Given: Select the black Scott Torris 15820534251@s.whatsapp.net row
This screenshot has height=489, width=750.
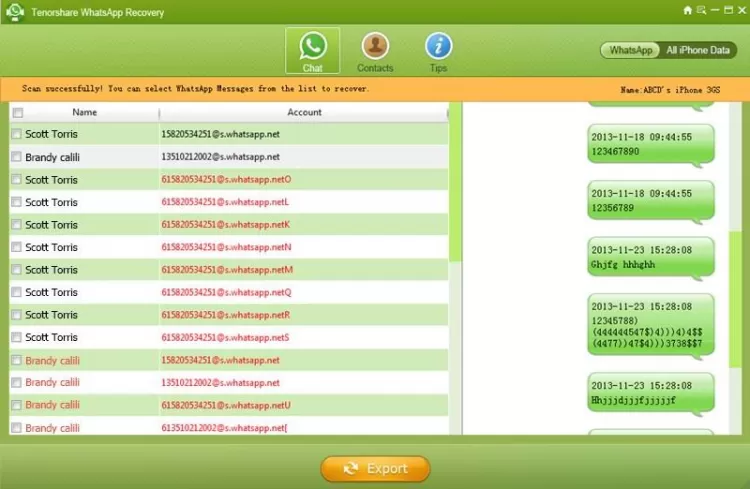Looking at the screenshot, I should pos(229,134).
